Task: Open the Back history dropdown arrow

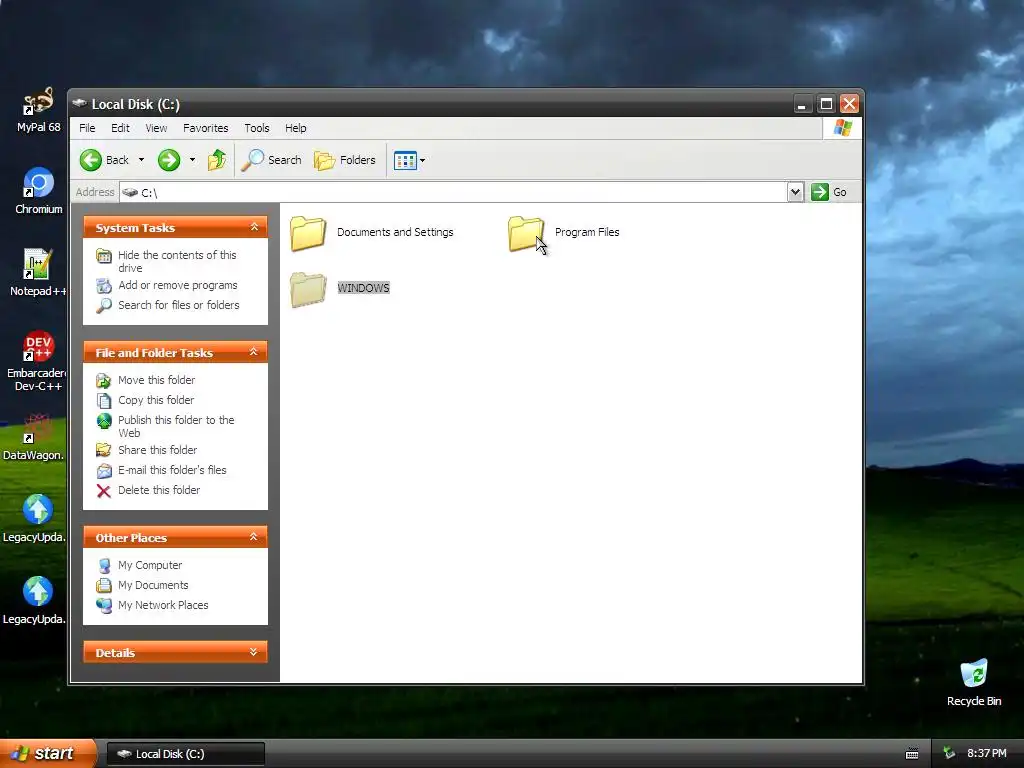Action: (141, 160)
